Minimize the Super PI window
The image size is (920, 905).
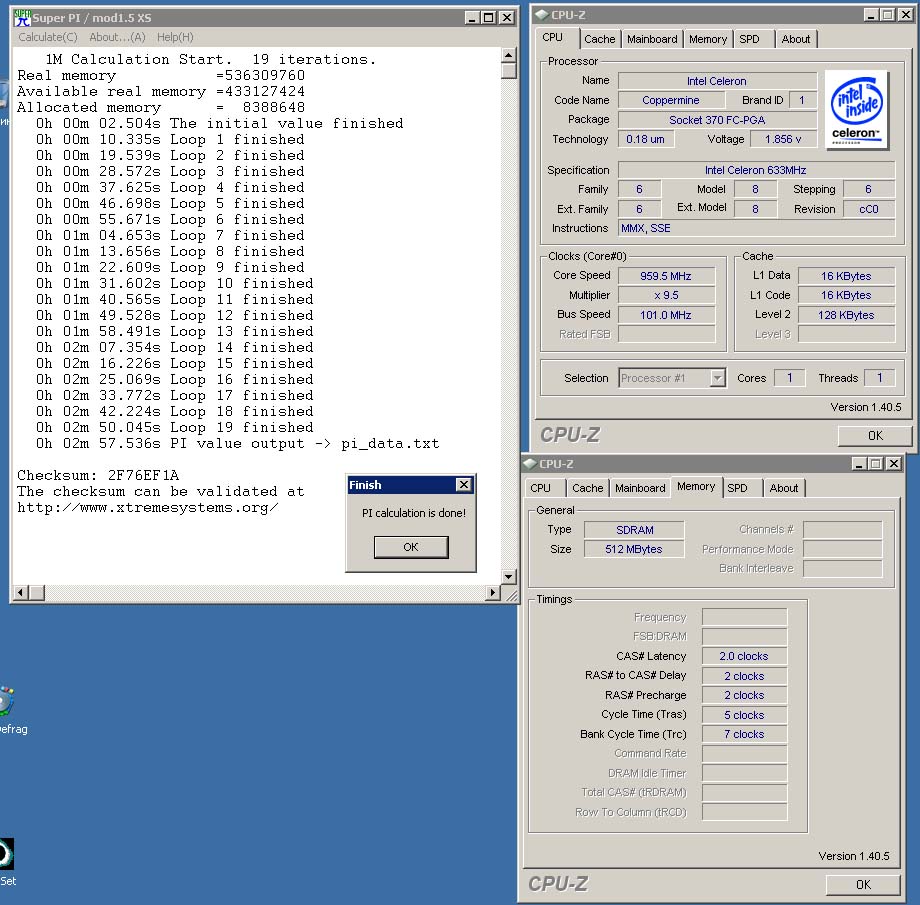point(472,18)
